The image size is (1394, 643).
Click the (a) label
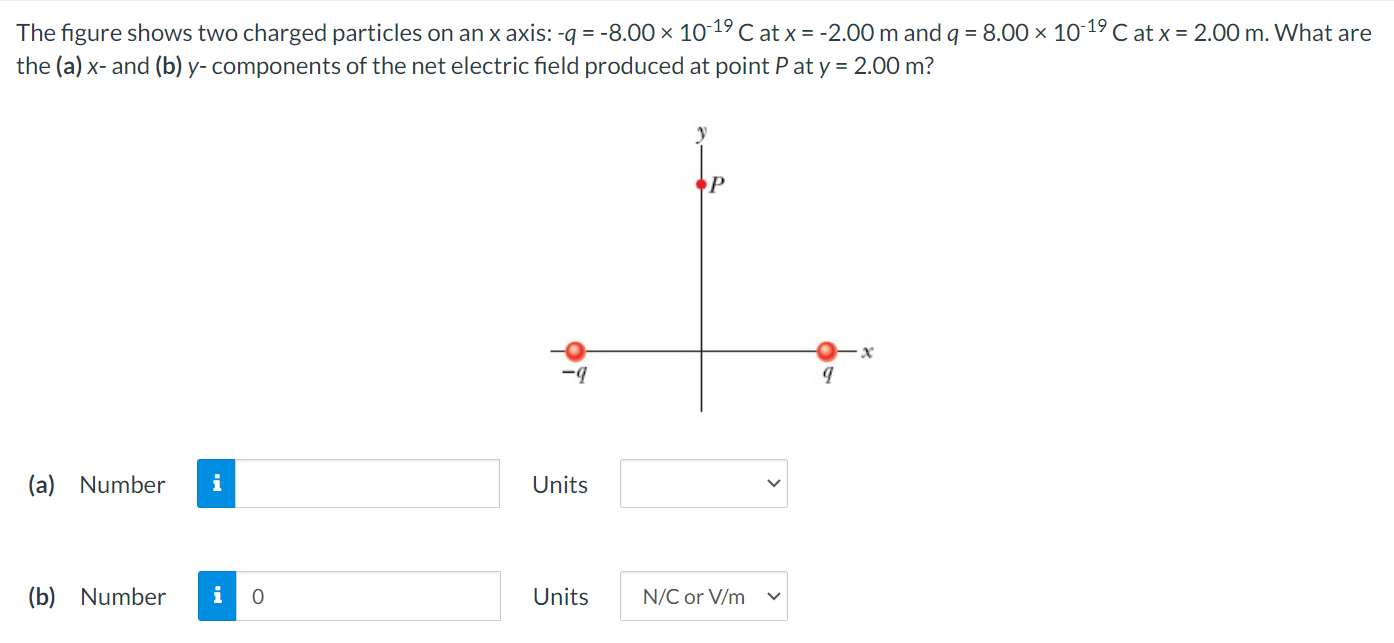pos(39,484)
